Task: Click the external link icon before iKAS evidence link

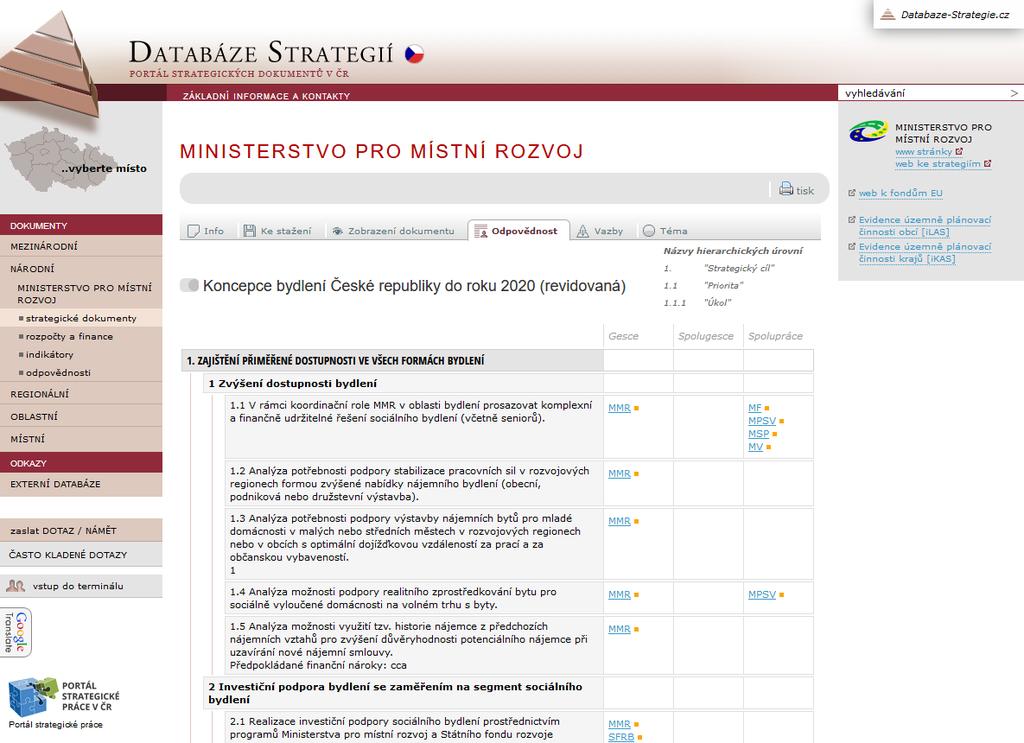Action: (x=852, y=247)
